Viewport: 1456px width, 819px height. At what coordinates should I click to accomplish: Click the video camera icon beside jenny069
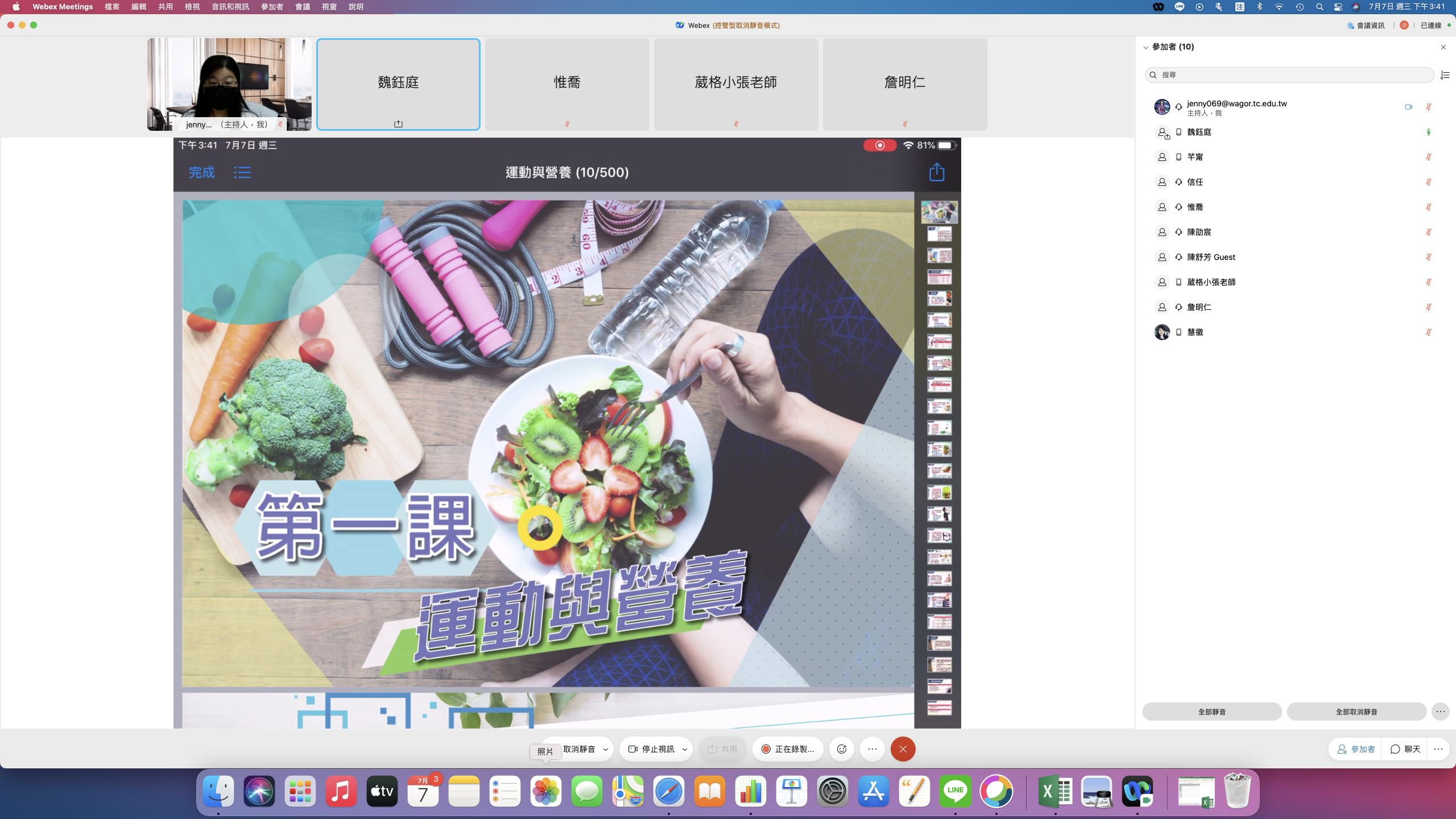tap(1409, 107)
